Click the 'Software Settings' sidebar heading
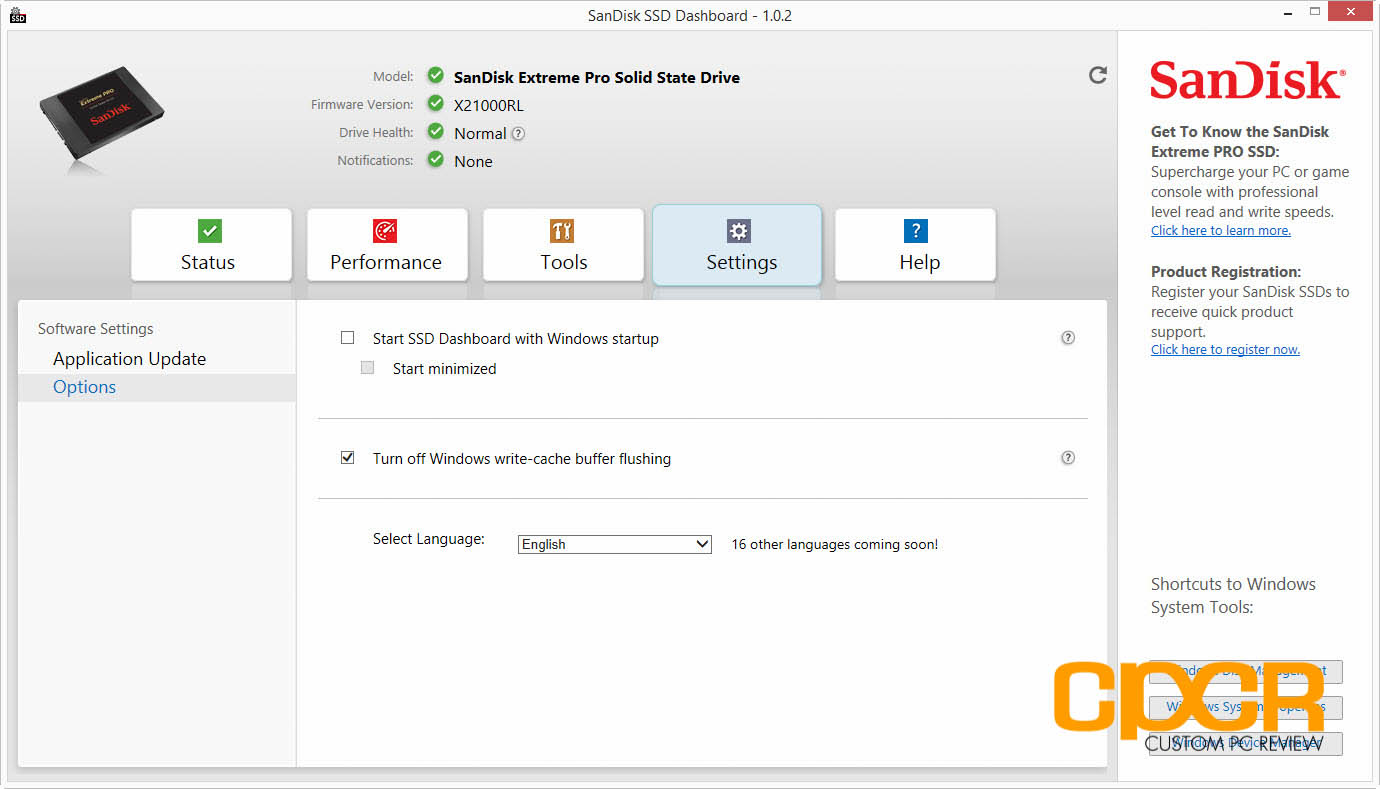This screenshot has width=1380, height=789. click(x=96, y=329)
